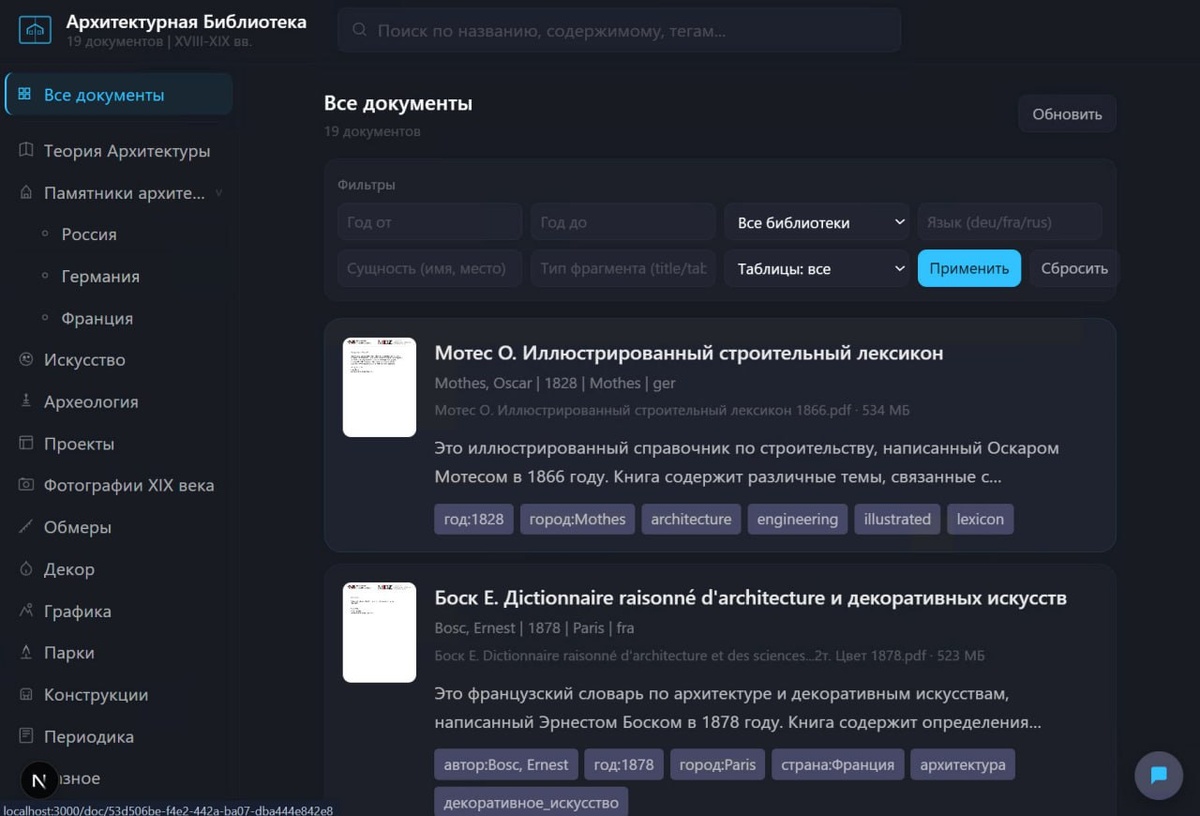Screen dimensions: 1200x816
Task: Select Все документы in sidebar
Action: (x=119, y=95)
